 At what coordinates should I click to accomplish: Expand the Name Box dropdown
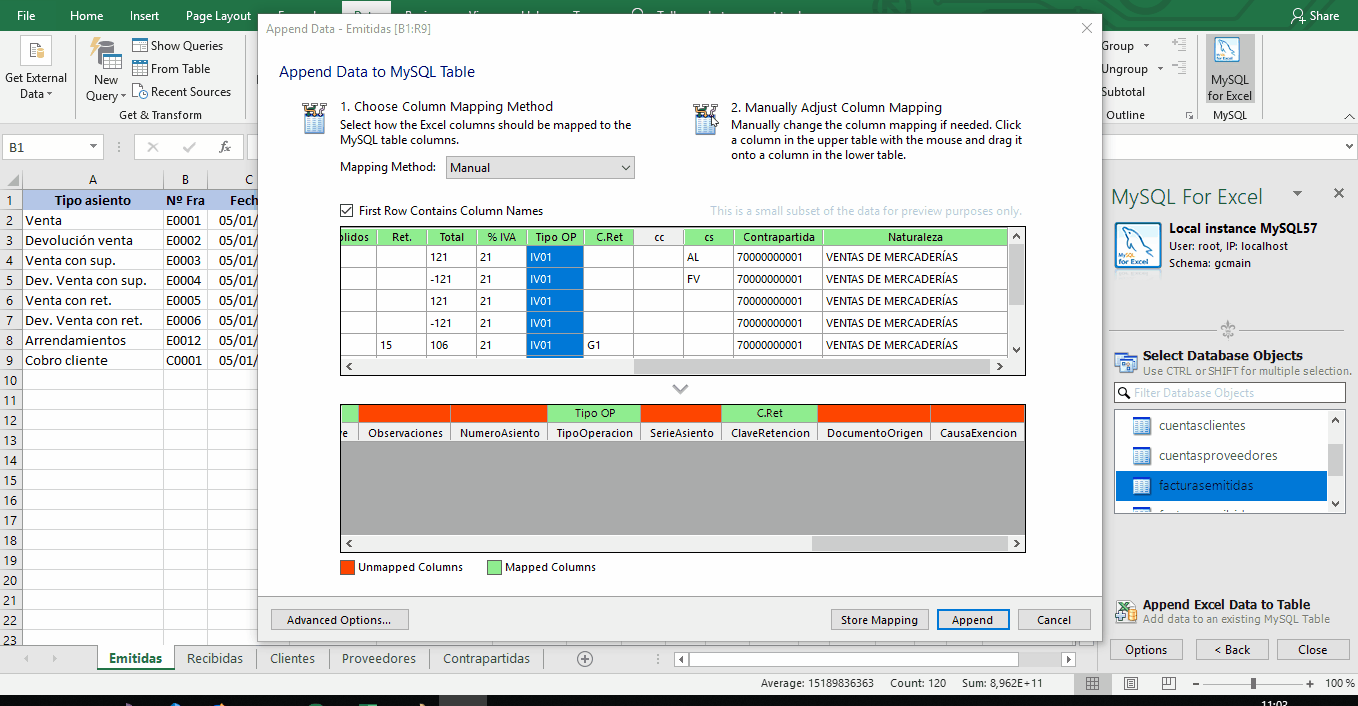[94, 147]
